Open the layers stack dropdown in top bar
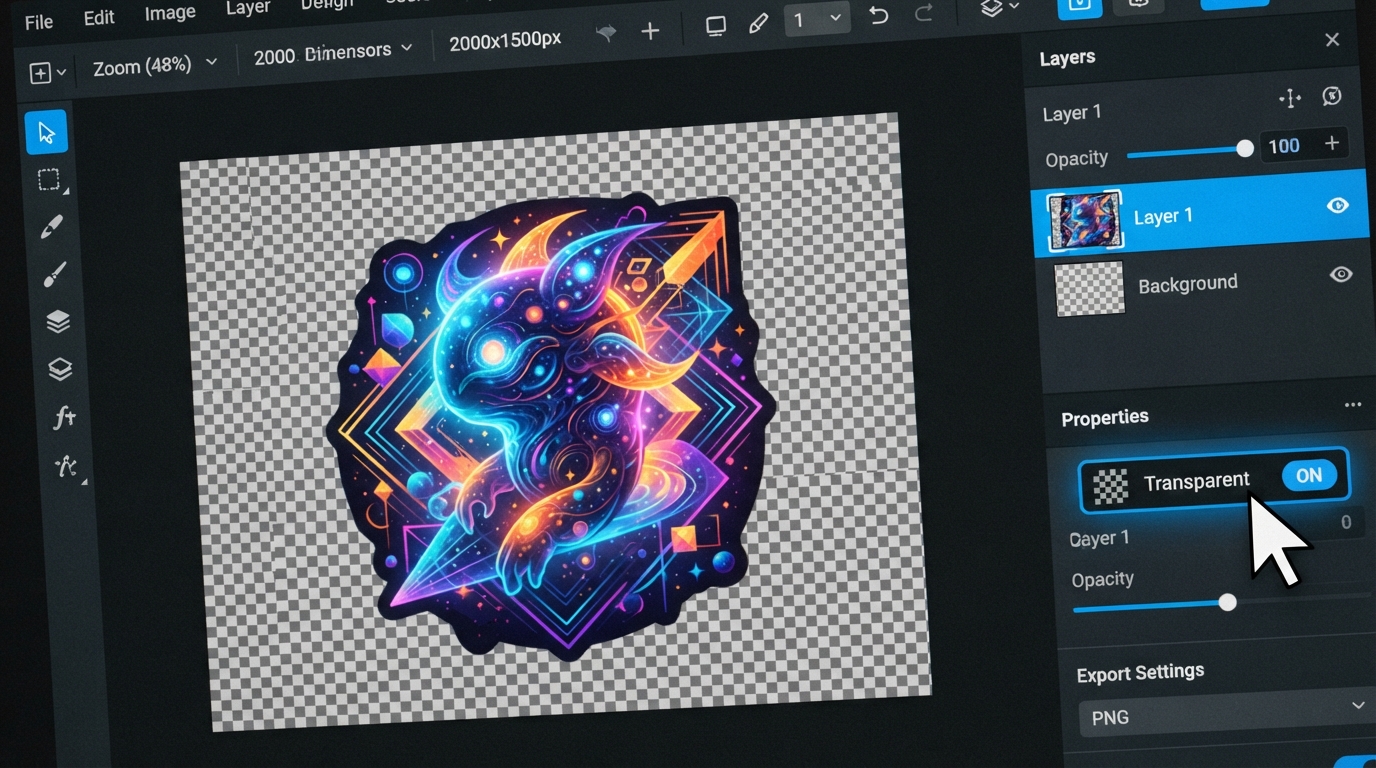The width and height of the screenshot is (1376, 768). point(1000,9)
